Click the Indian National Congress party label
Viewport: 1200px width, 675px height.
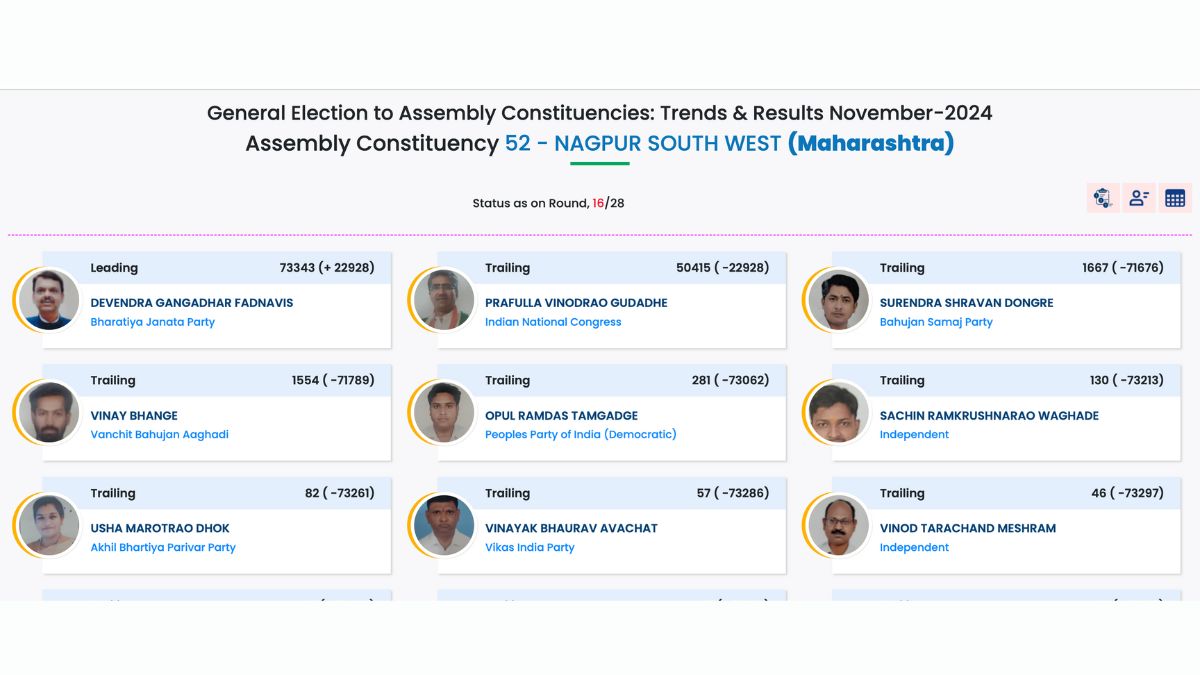pyautogui.click(x=553, y=322)
